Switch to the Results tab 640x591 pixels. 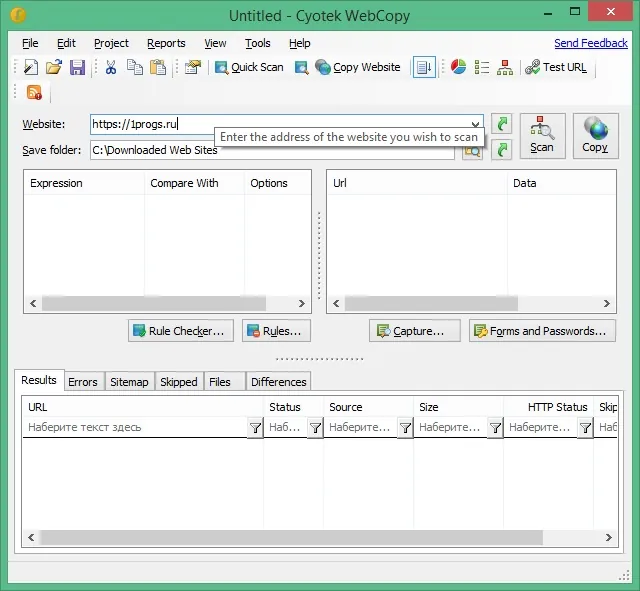[39, 380]
